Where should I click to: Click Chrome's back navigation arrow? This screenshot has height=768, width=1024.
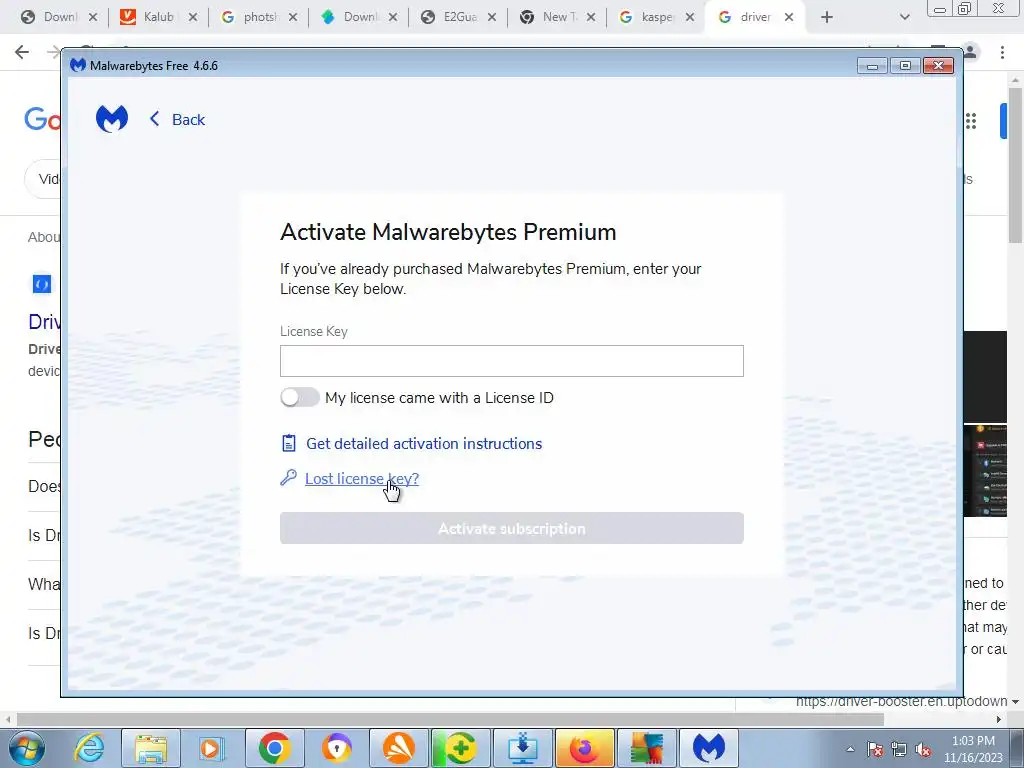tap(22, 52)
